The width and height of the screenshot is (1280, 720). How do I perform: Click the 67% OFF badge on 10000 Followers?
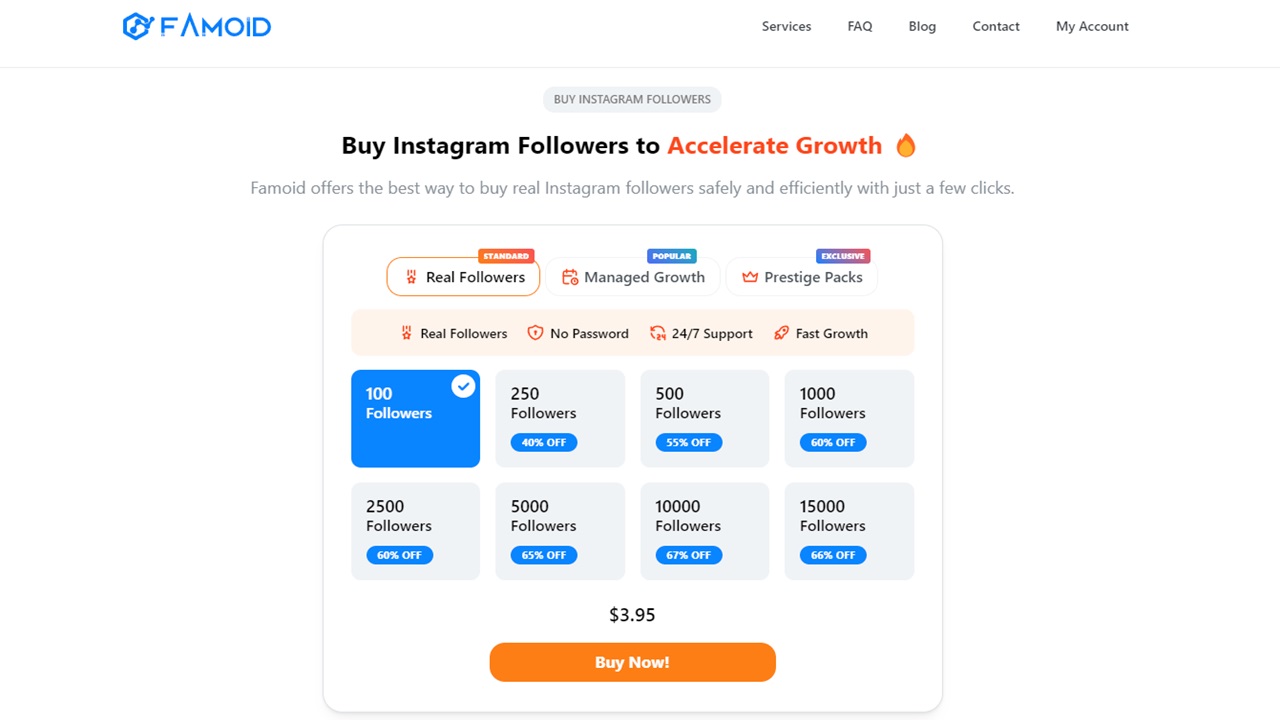(688, 555)
